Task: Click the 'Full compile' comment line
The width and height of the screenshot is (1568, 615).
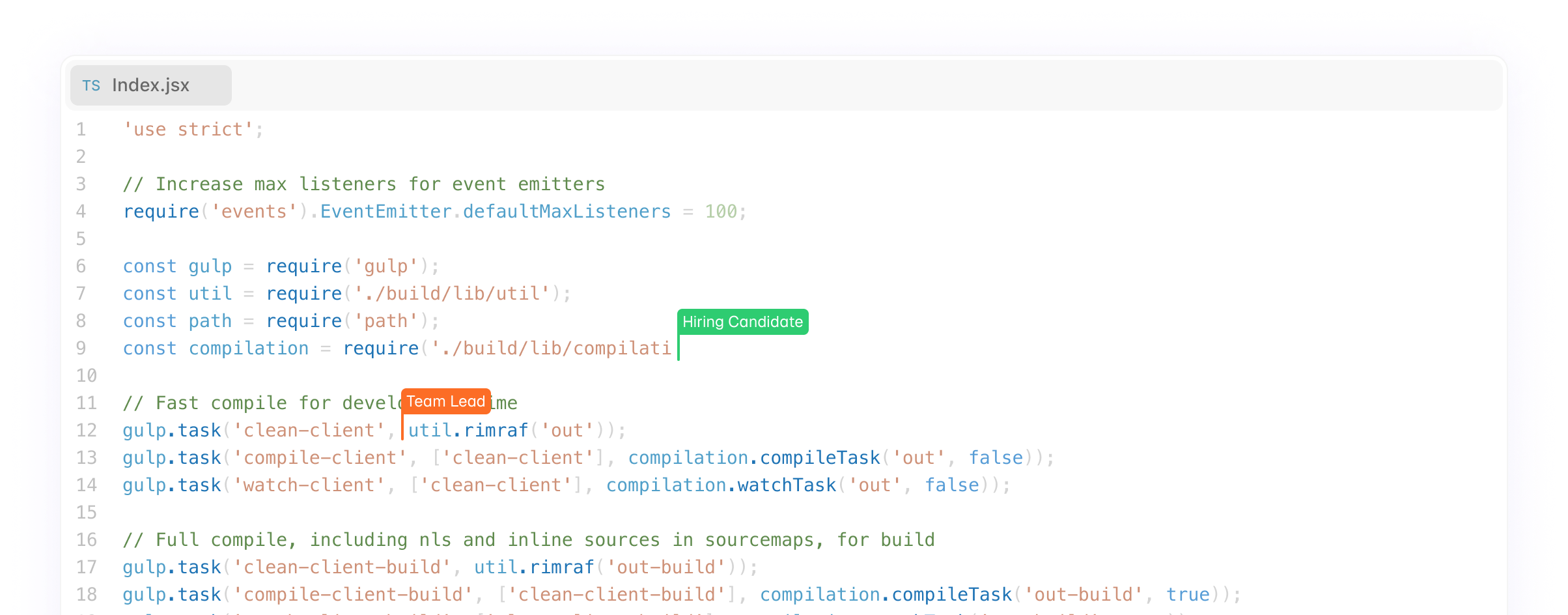Action: [x=528, y=540]
